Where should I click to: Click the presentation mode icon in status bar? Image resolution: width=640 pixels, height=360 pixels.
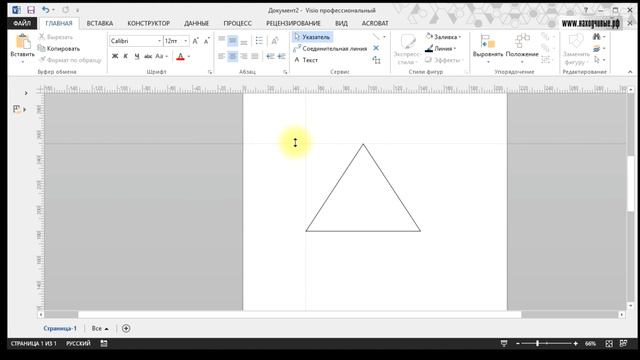pyautogui.click(x=504, y=344)
